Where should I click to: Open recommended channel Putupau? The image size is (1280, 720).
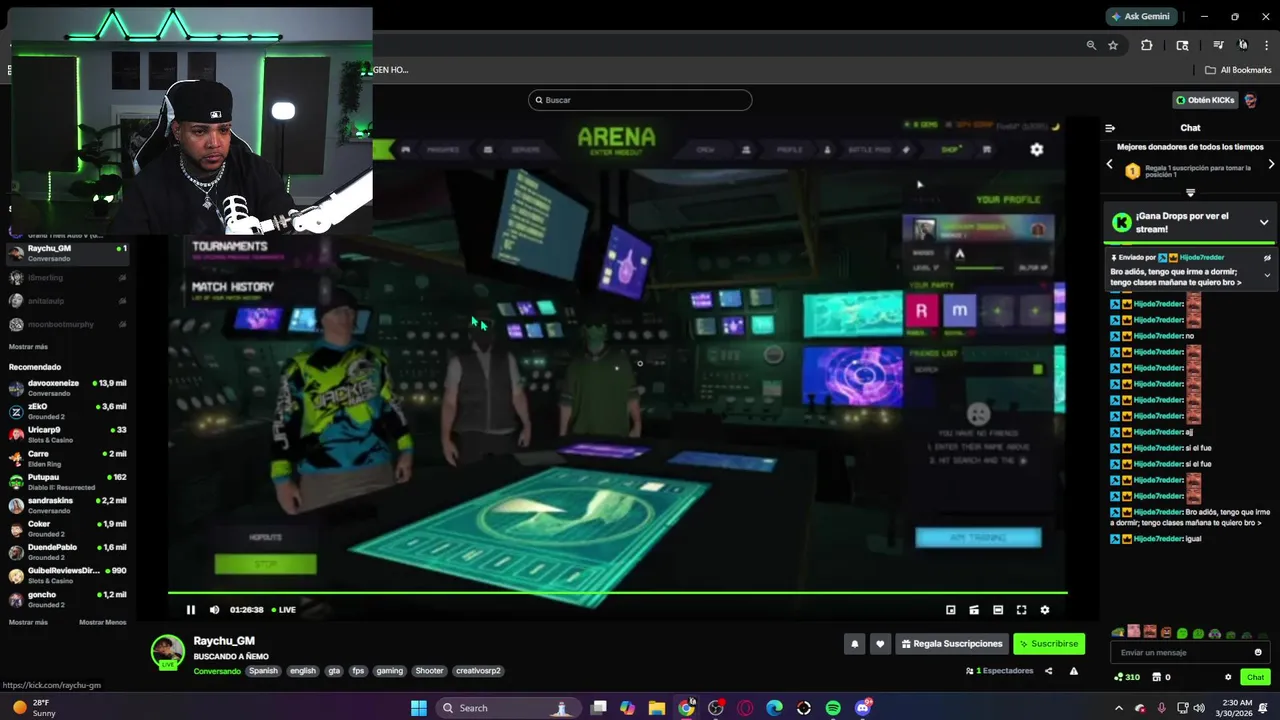(68, 482)
